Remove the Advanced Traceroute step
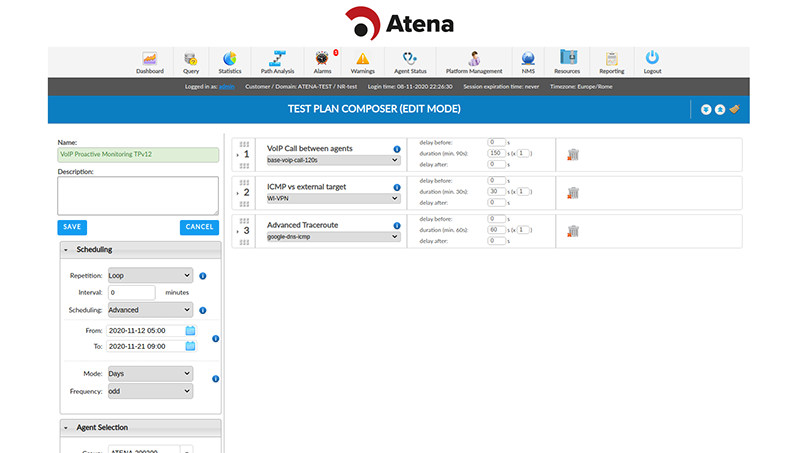This screenshot has height=453, width=800. 573,231
